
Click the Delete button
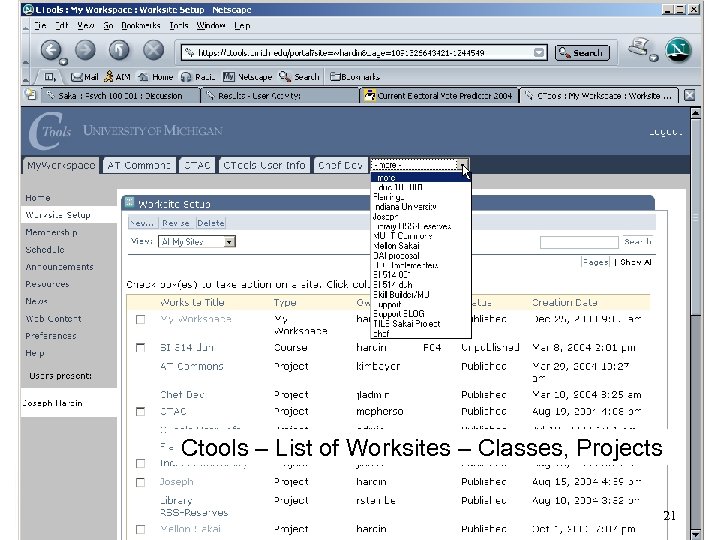point(211,223)
